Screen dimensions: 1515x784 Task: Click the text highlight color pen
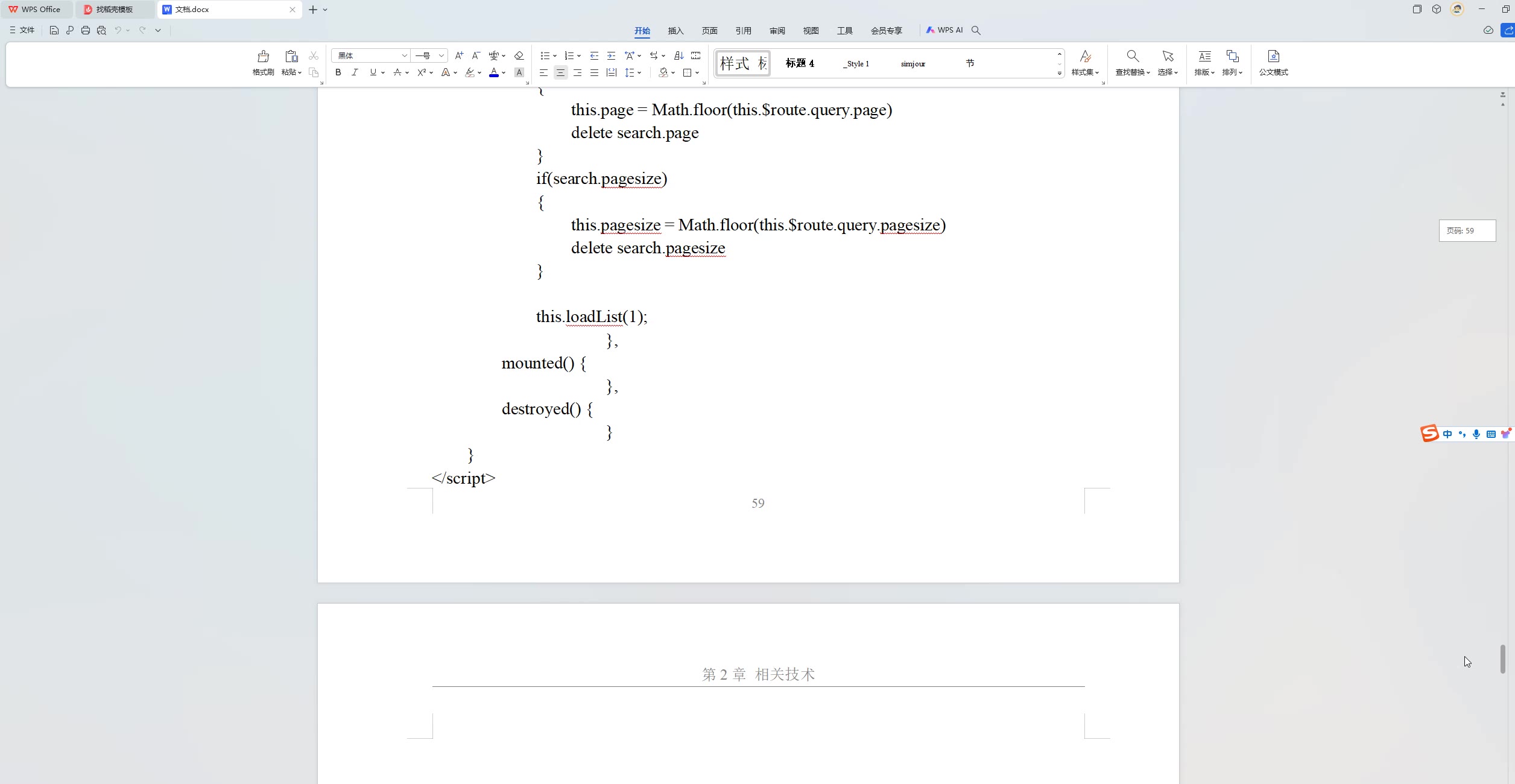[470, 72]
